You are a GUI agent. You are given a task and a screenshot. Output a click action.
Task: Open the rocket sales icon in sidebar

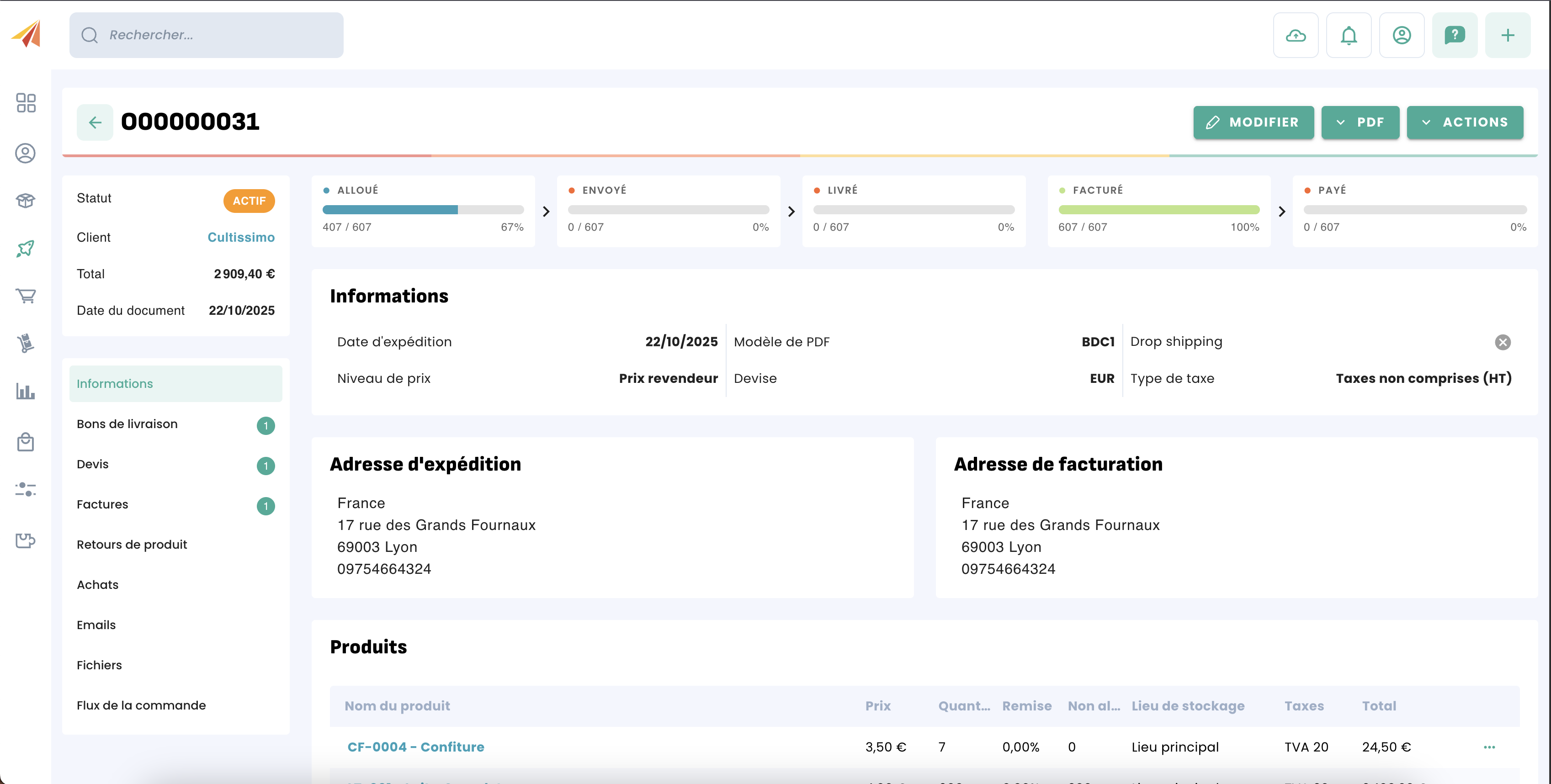(x=25, y=248)
